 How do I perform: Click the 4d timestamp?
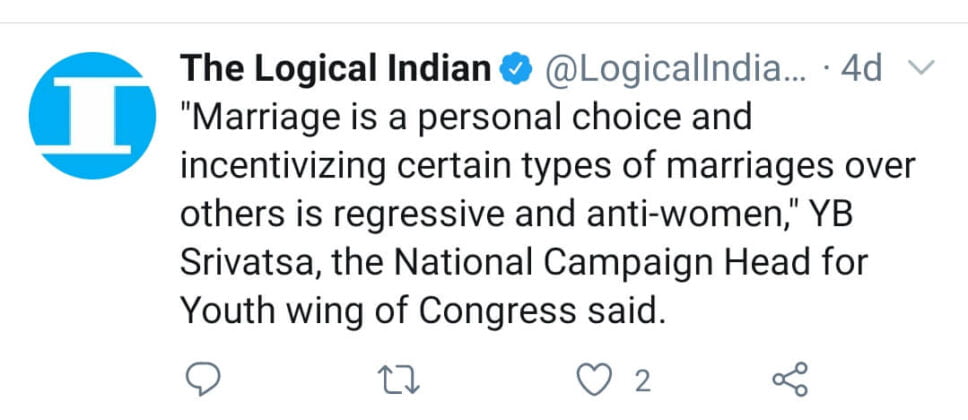point(860,69)
